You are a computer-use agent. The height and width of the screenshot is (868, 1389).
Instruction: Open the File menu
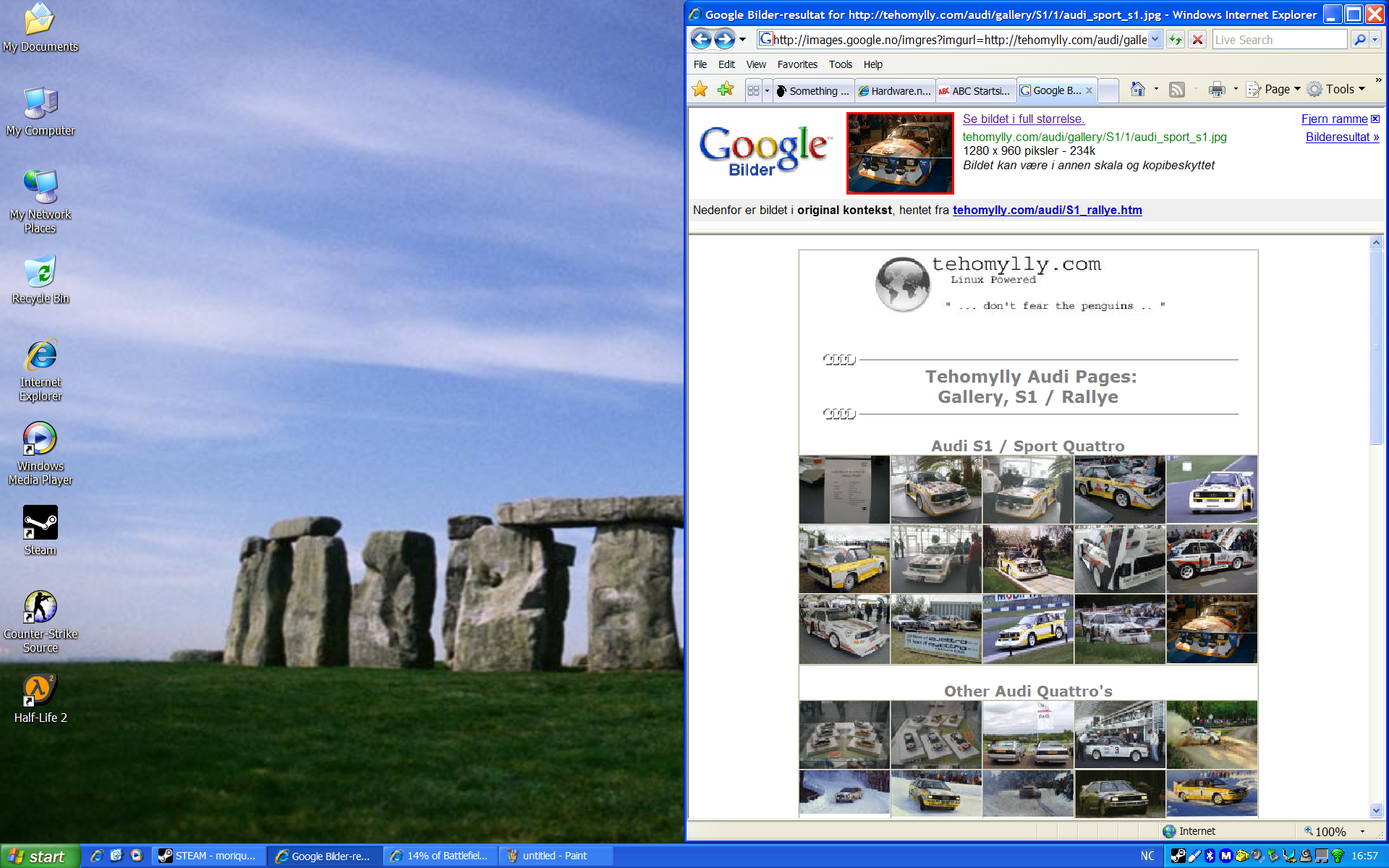[700, 64]
